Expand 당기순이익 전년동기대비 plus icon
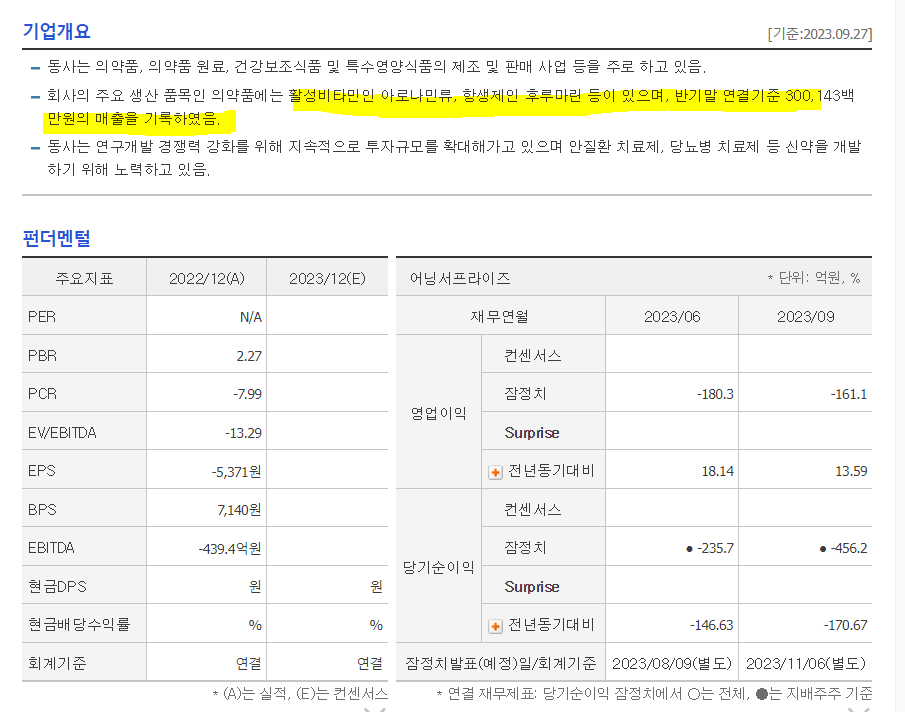 pyautogui.click(x=495, y=626)
